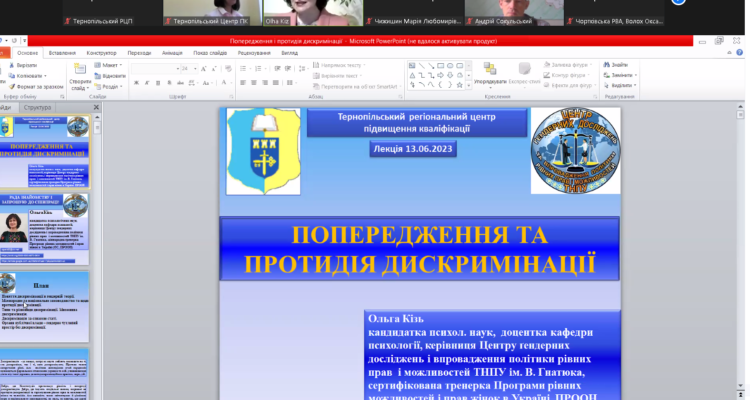This screenshot has width=750, height=400.
Task: Open the Основне ribbon tab
Action: pos(27,53)
